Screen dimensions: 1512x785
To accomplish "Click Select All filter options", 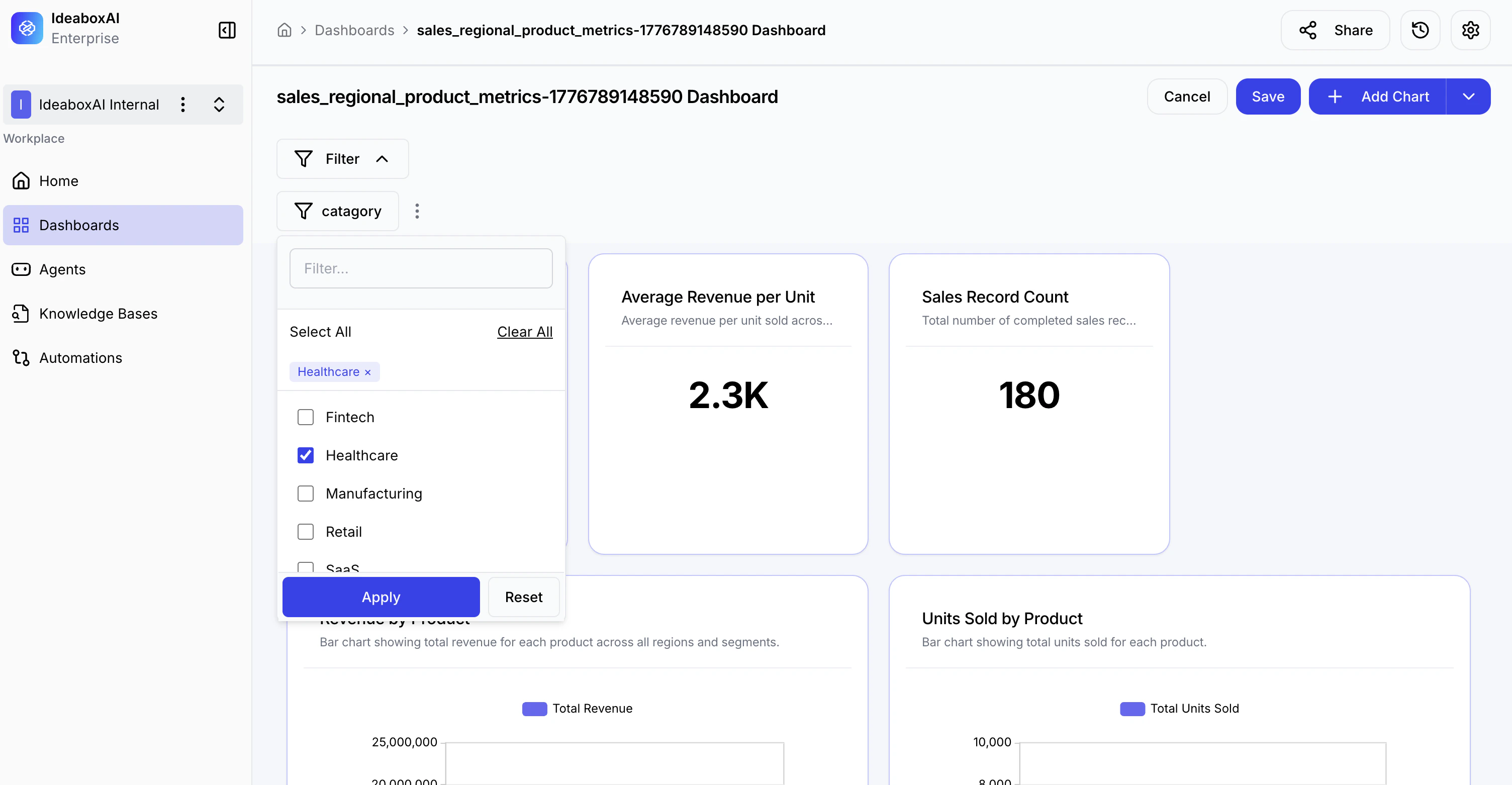I will (x=321, y=332).
